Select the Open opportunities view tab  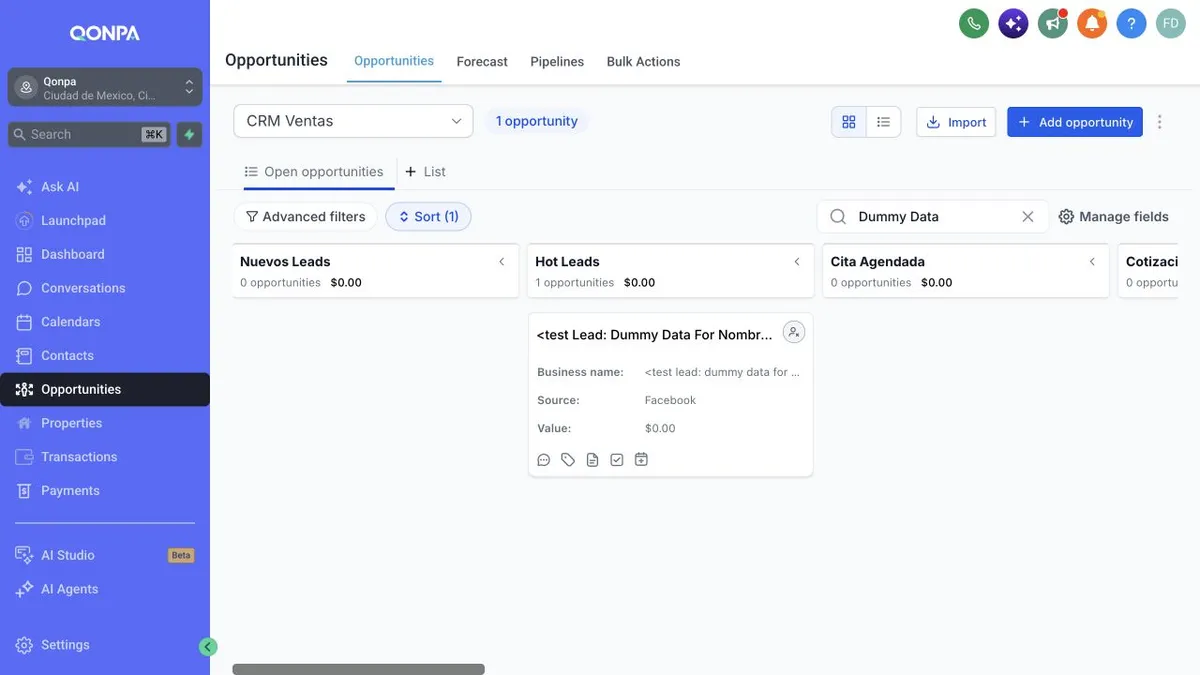coord(314,172)
